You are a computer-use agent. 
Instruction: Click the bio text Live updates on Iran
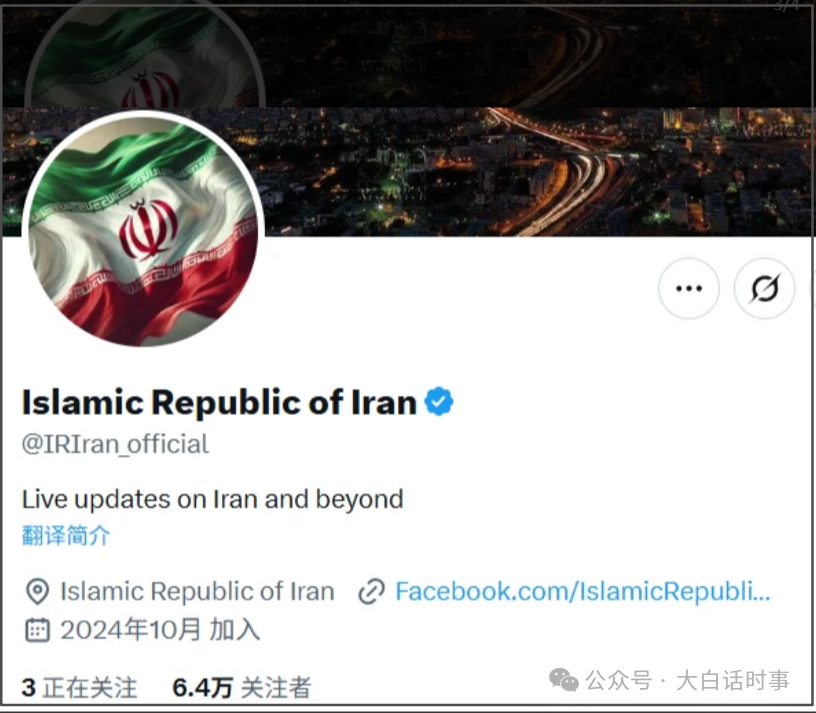212,499
